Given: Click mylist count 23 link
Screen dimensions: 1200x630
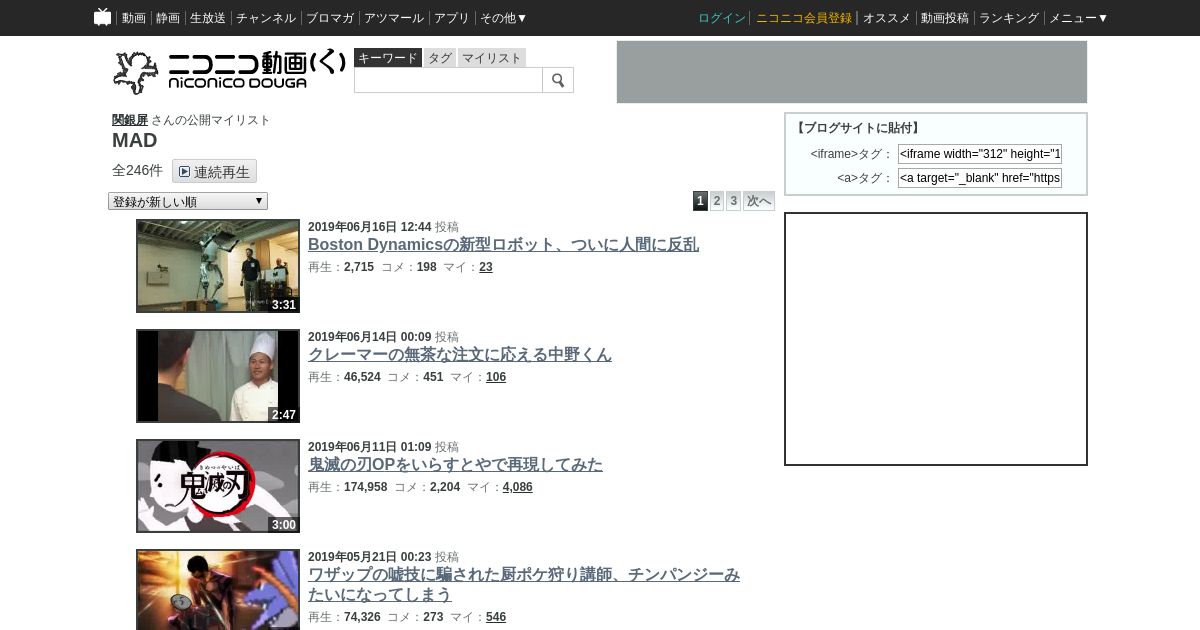Looking at the screenshot, I should pos(486,267).
